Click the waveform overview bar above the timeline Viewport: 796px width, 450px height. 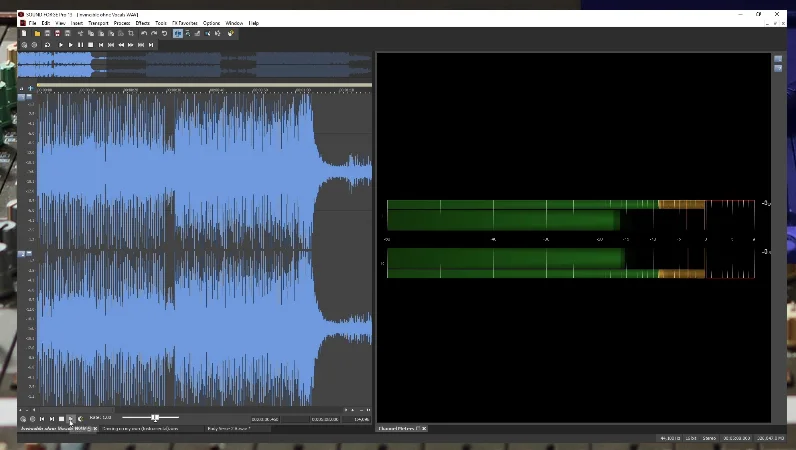pos(195,65)
